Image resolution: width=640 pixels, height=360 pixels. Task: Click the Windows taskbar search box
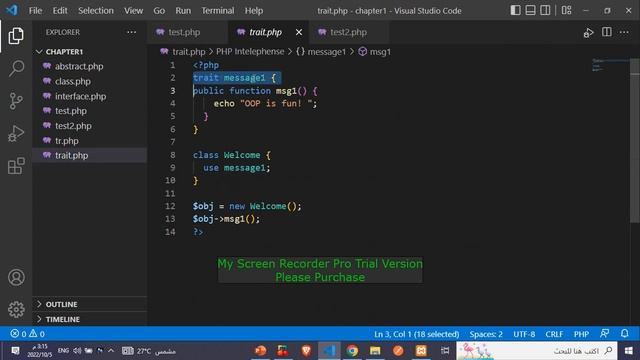click(x=536, y=351)
